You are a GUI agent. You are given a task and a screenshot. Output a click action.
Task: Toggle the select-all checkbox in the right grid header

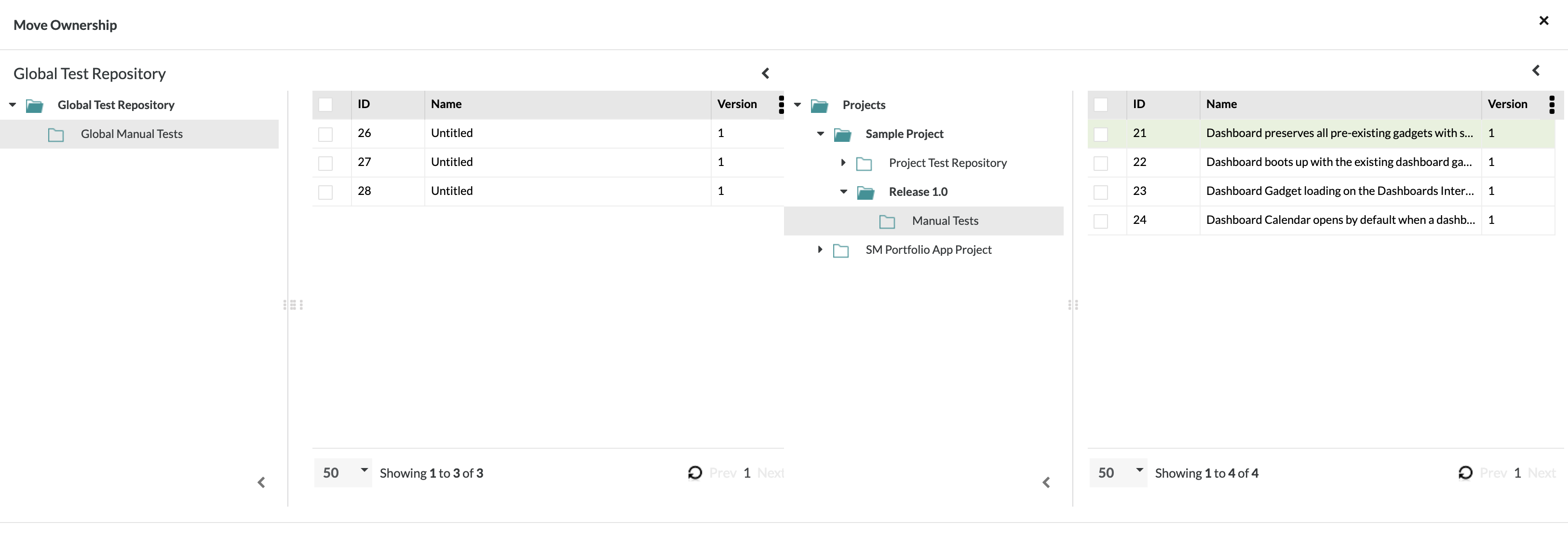coord(1100,105)
